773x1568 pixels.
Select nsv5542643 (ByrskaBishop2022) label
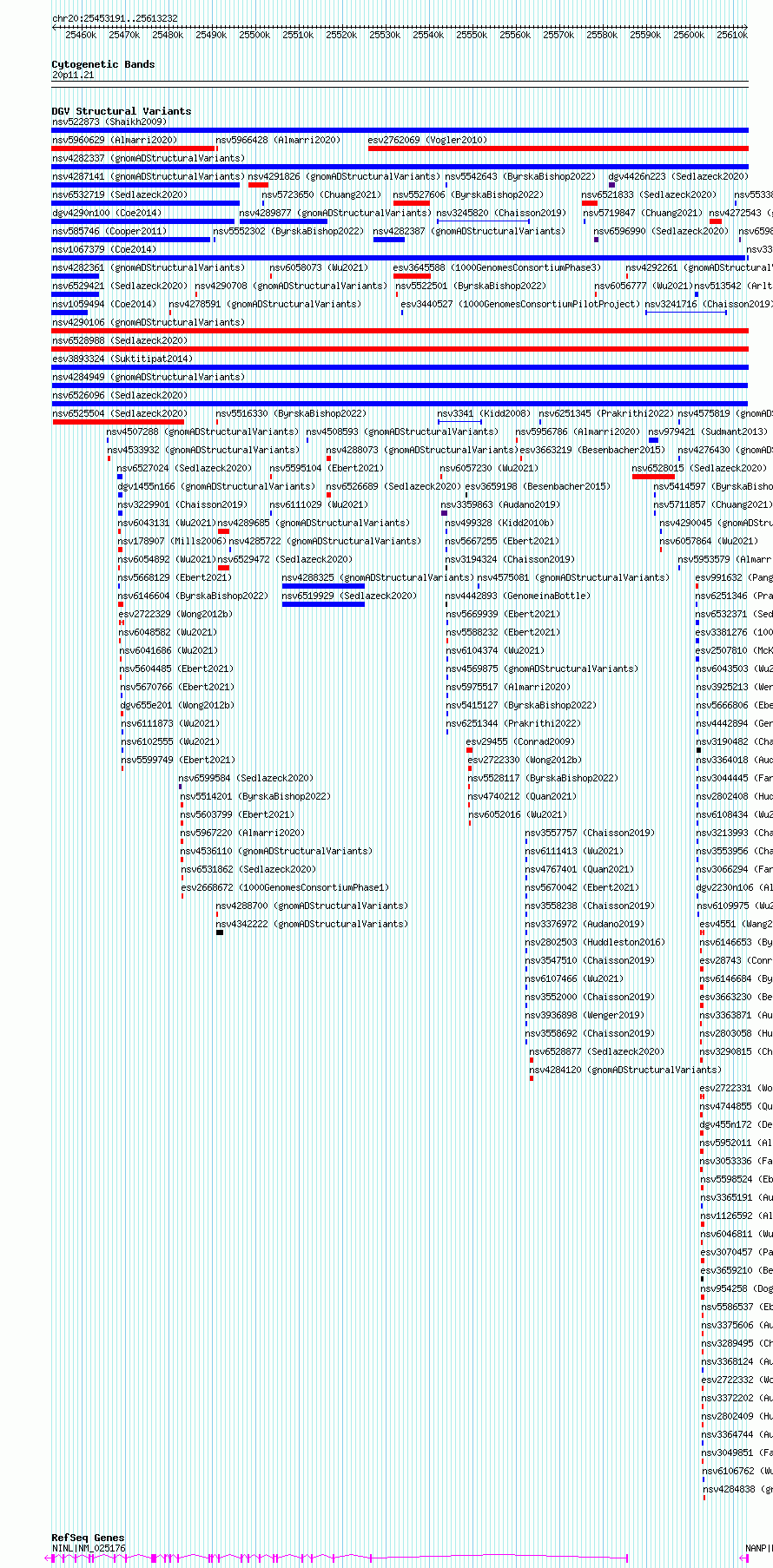(x=520, y=176)
